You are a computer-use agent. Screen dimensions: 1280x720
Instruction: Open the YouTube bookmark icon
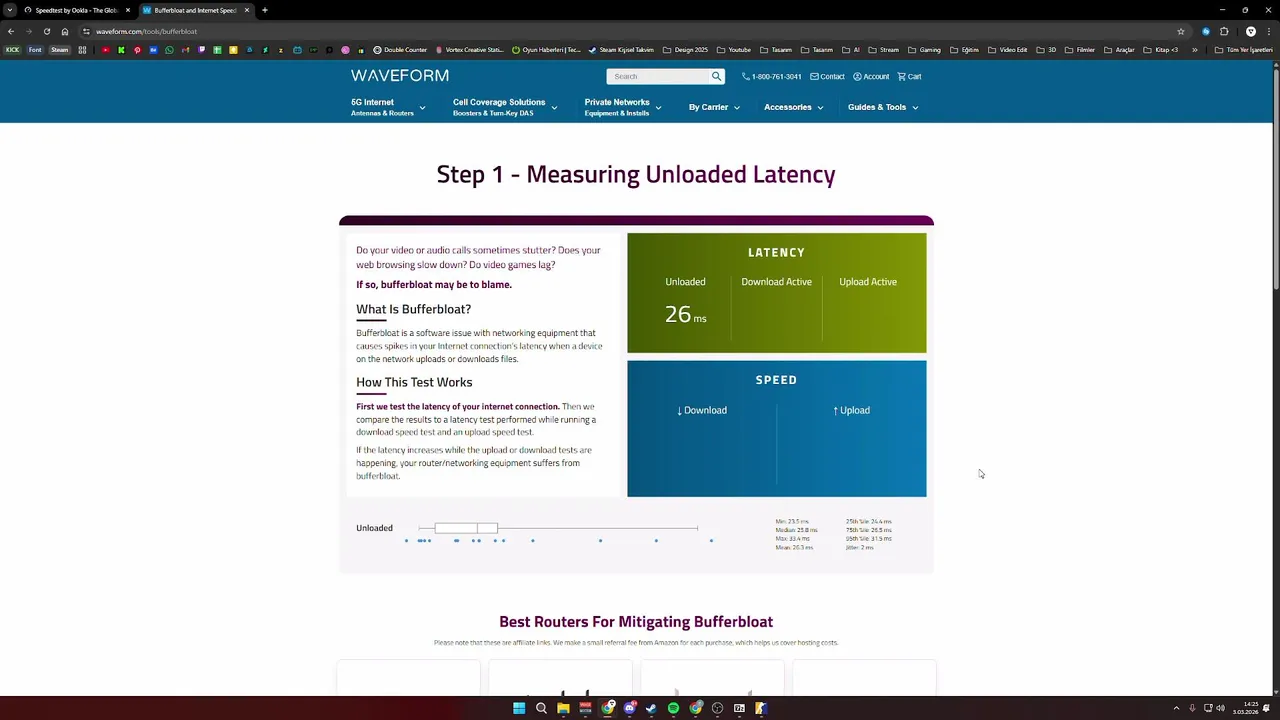[105, 50]
